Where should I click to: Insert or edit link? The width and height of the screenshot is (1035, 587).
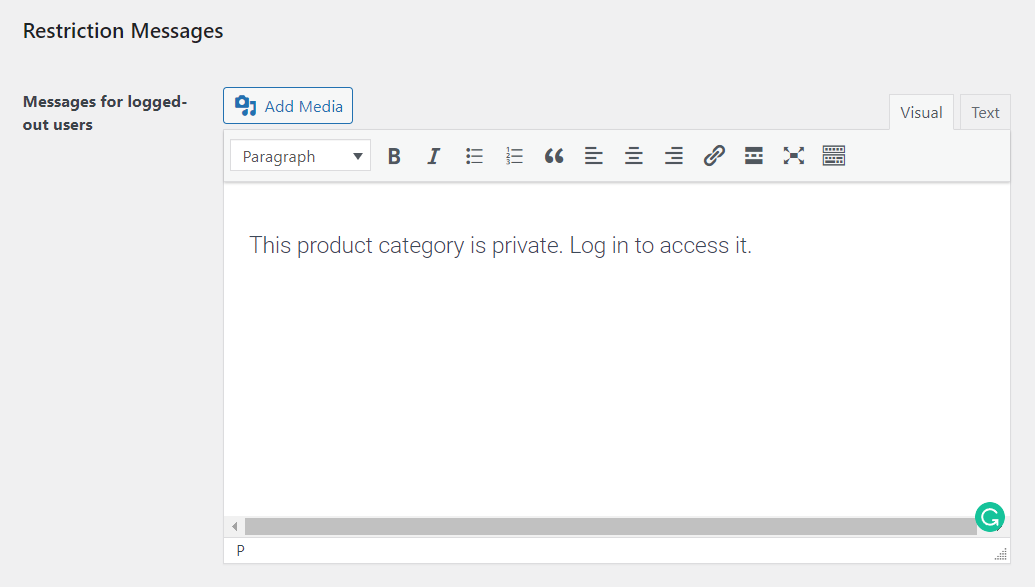click(714, 156)
